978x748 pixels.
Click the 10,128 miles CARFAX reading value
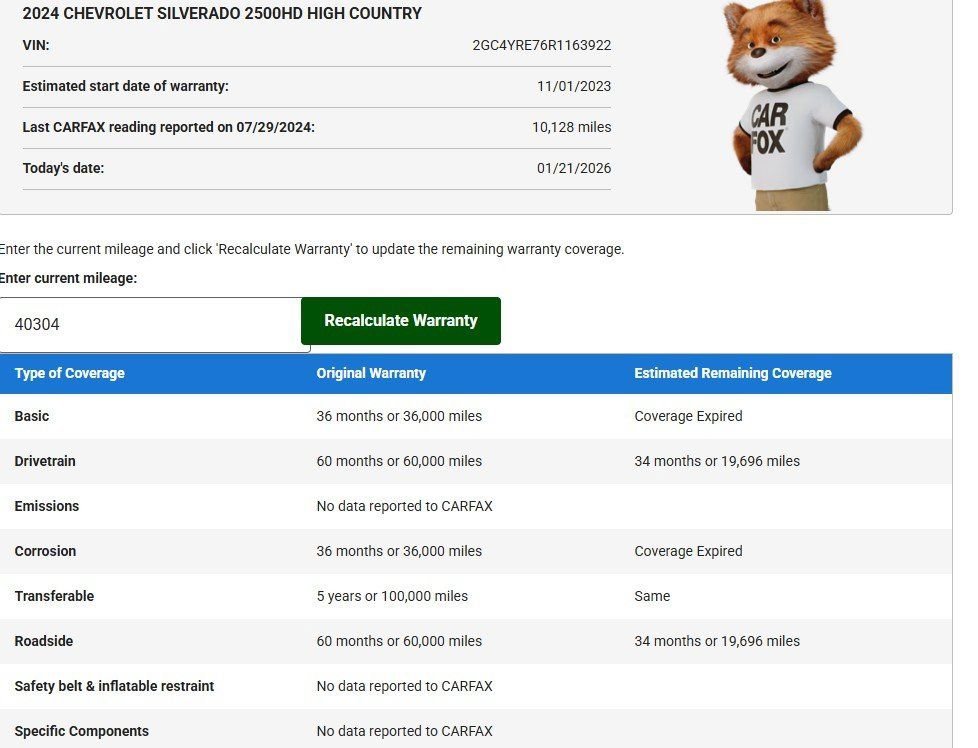[x=571, y=127]
